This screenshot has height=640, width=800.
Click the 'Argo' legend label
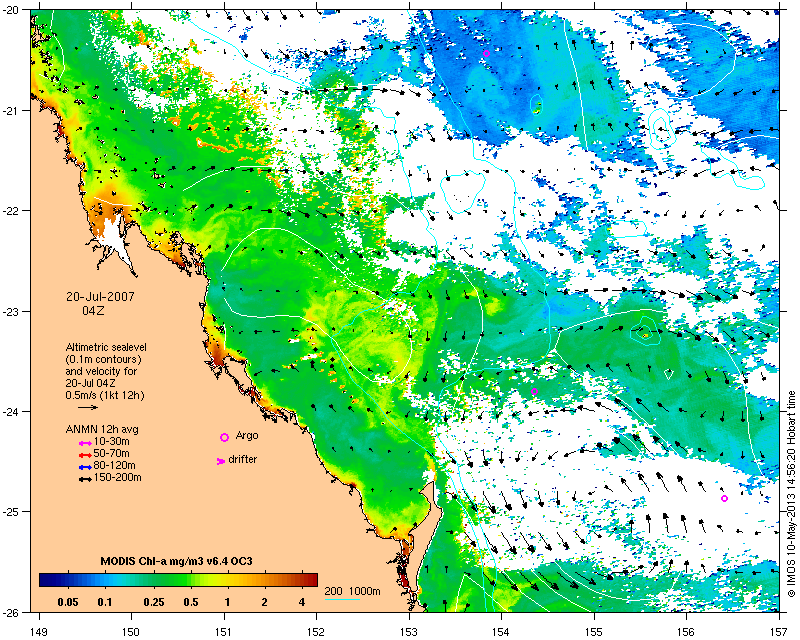click(x=247, y=436)
